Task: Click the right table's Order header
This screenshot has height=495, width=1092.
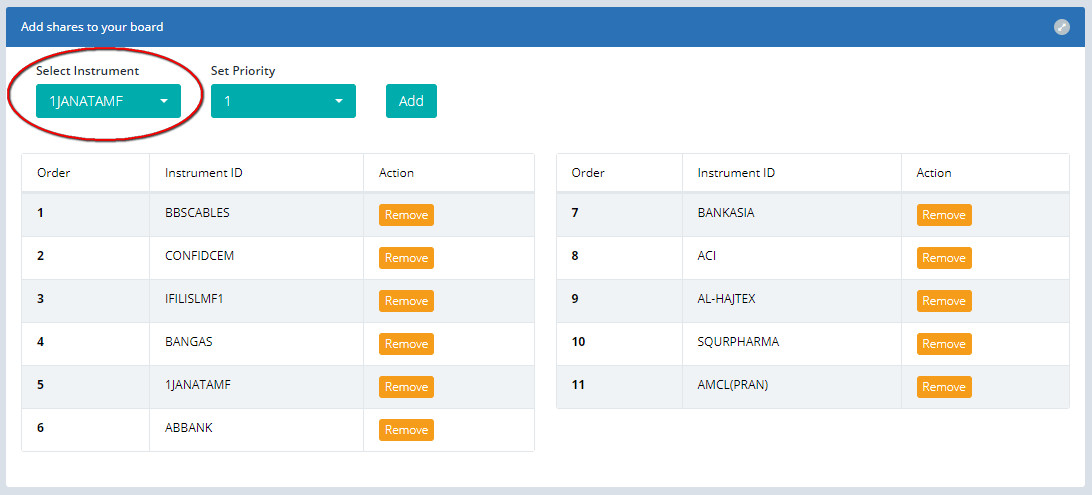Action: pyautogui.click(x=588, y=173)
